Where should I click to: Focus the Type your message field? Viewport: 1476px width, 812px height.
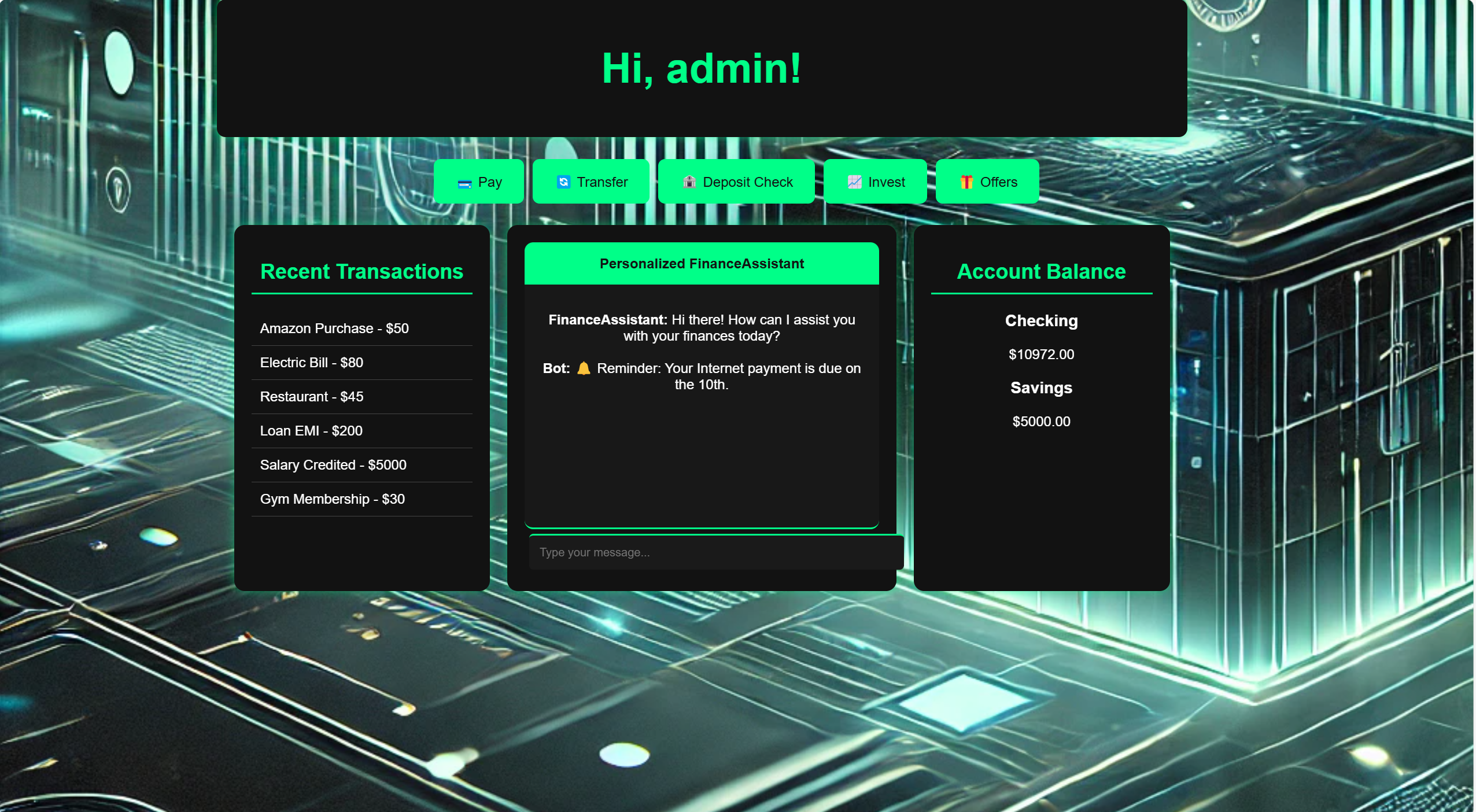tap(715, 552)
